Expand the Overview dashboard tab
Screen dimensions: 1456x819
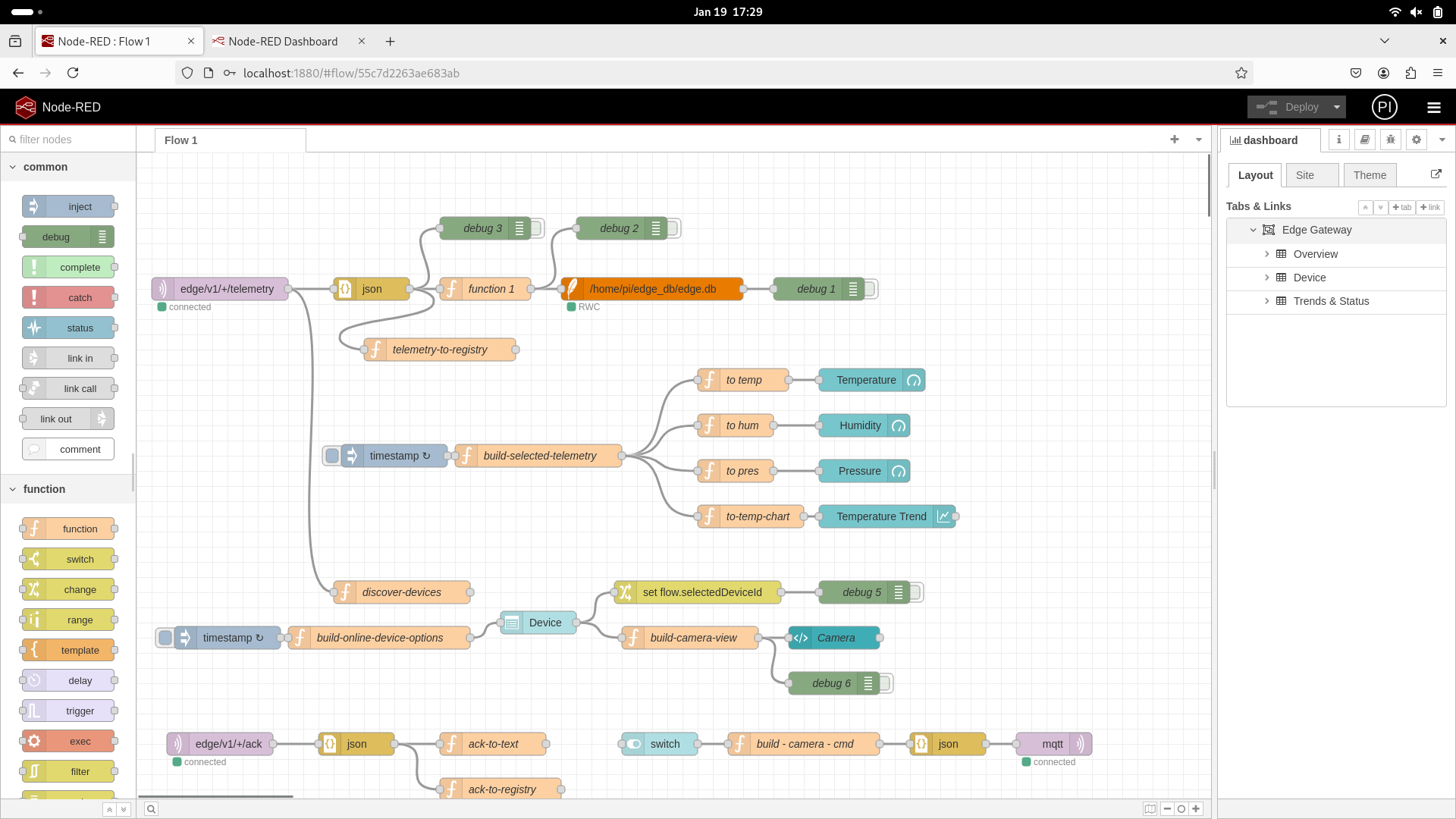1266,254
